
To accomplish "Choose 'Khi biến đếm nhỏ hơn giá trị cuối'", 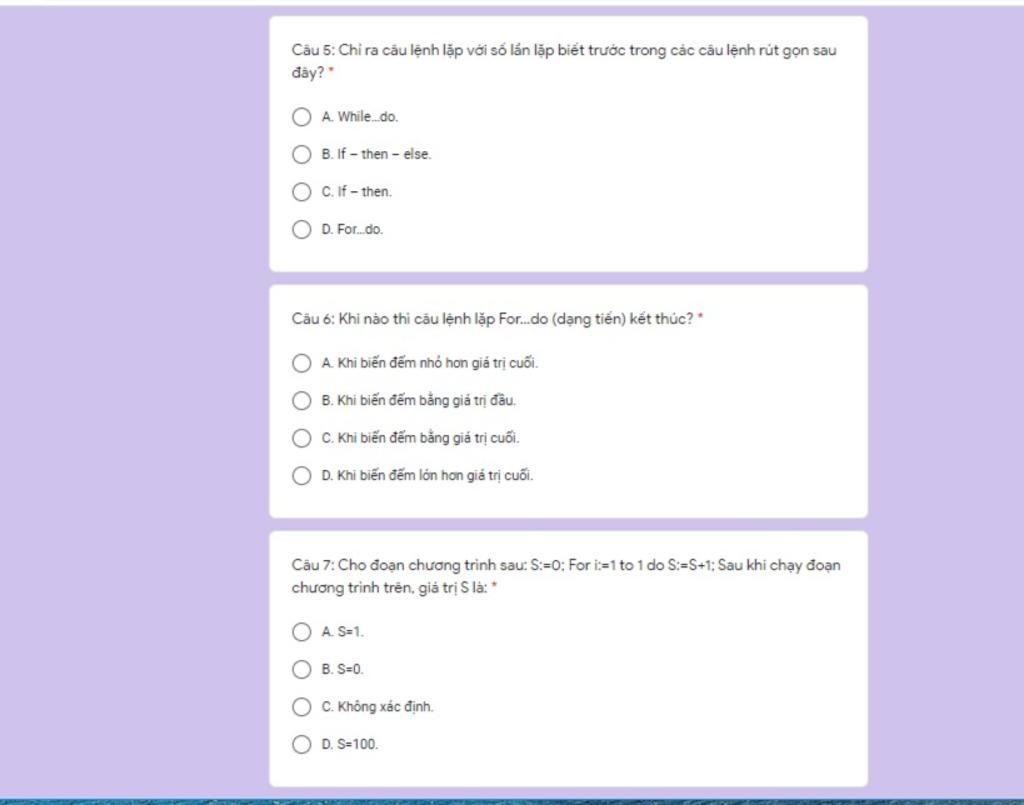I will [301, 363].
